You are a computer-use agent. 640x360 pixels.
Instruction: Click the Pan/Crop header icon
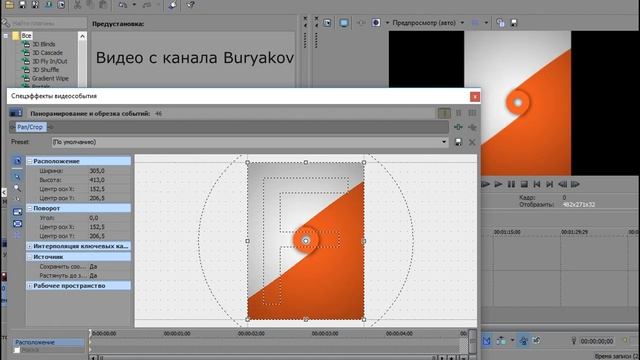click(16, 113)
